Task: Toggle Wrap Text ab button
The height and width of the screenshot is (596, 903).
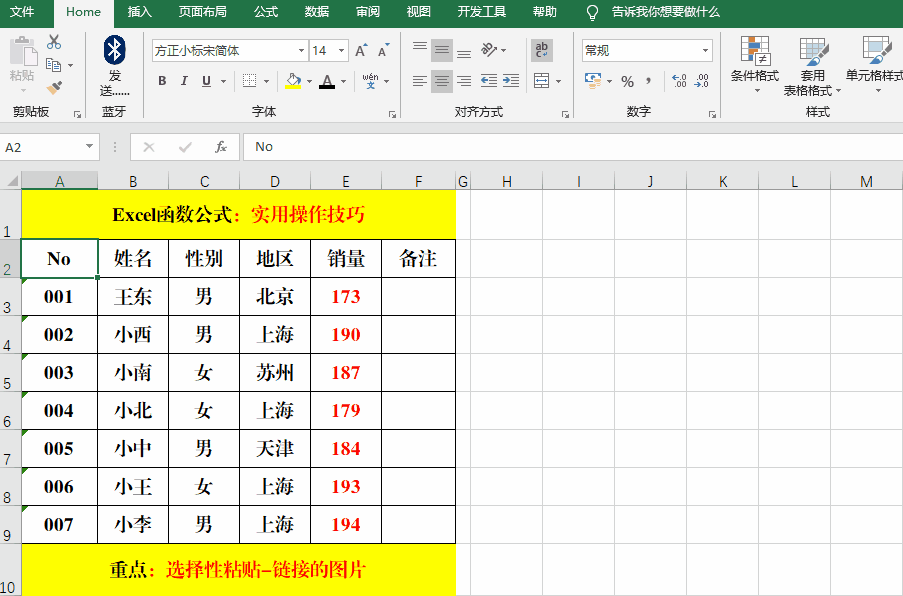Action: tap(542, 50)
